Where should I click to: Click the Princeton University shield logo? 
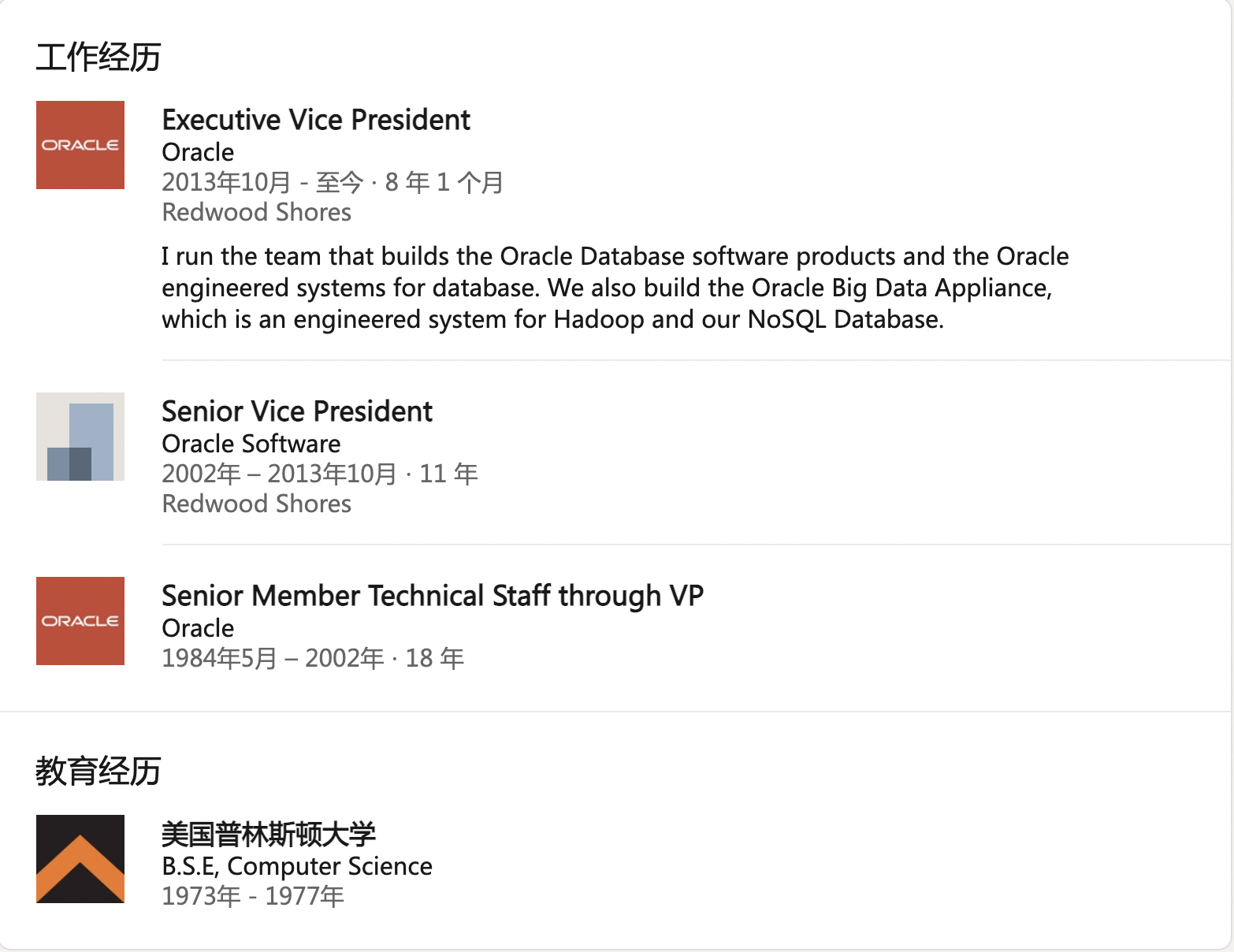(80, 859)
